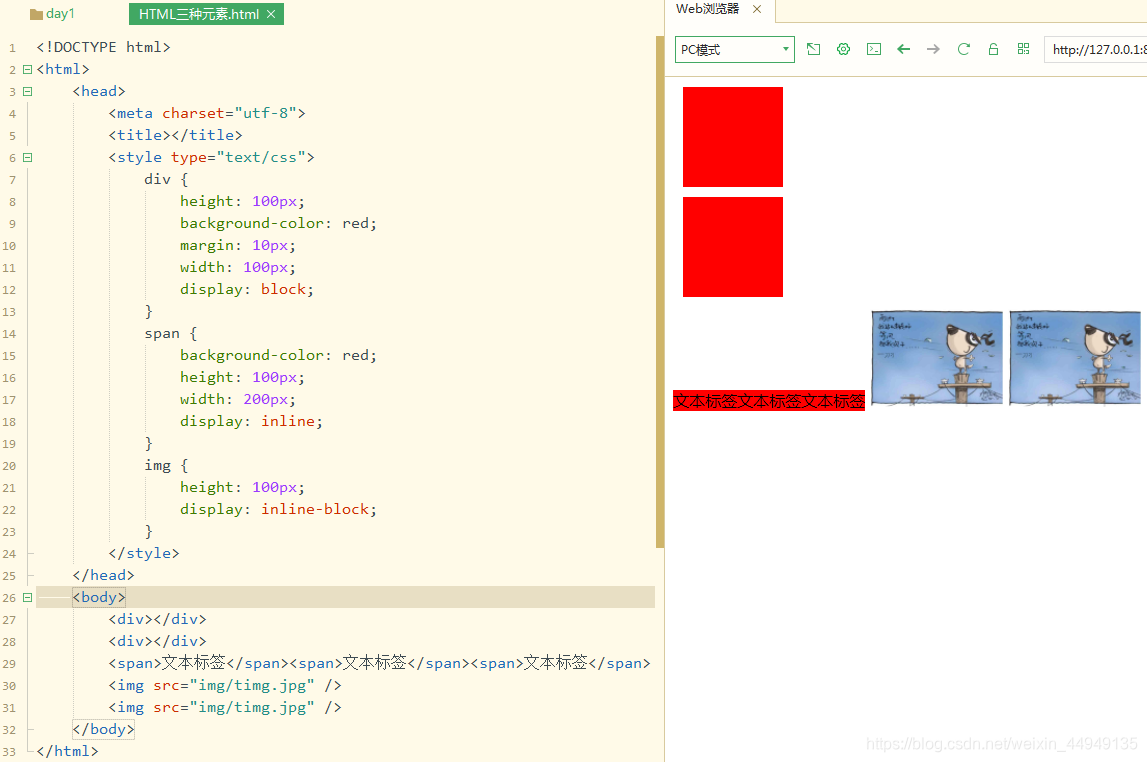Select the Web浏览器 preview tab
The height and width of the screenshot is (762, 1147).
(x=706, y=8)
